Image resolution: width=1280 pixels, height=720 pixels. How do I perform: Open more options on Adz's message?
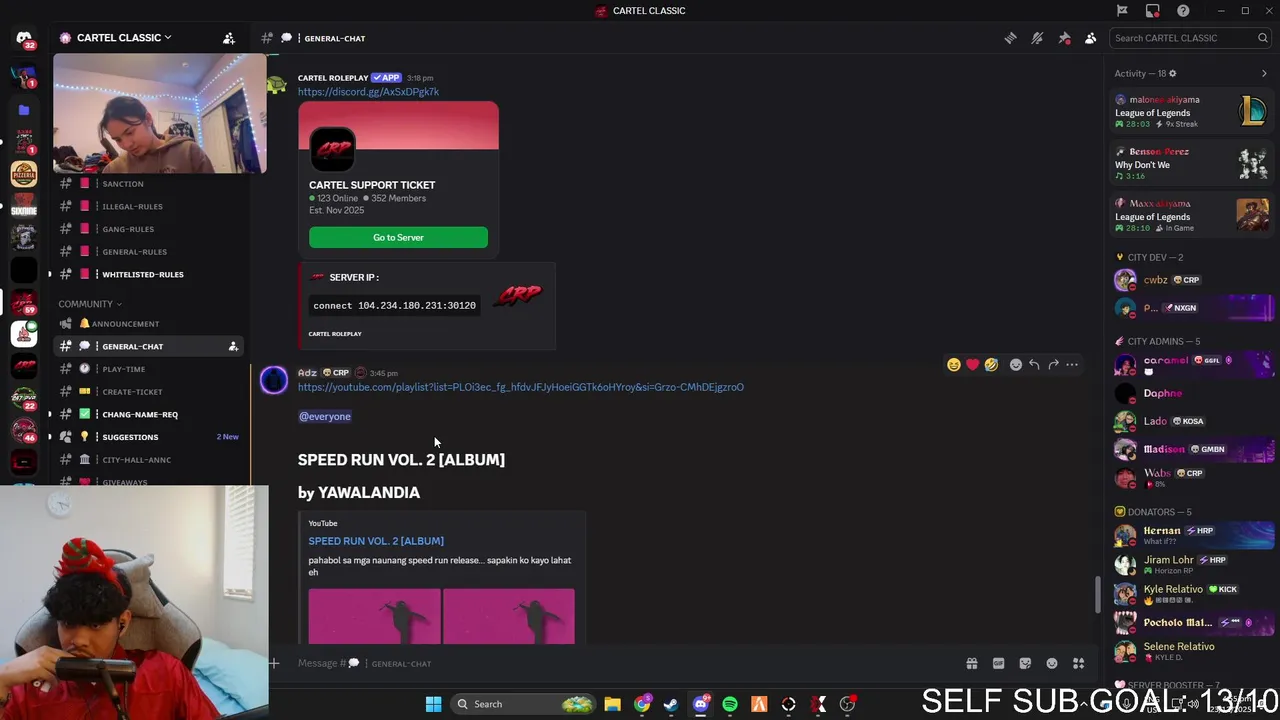click(x=1072, y=365)
